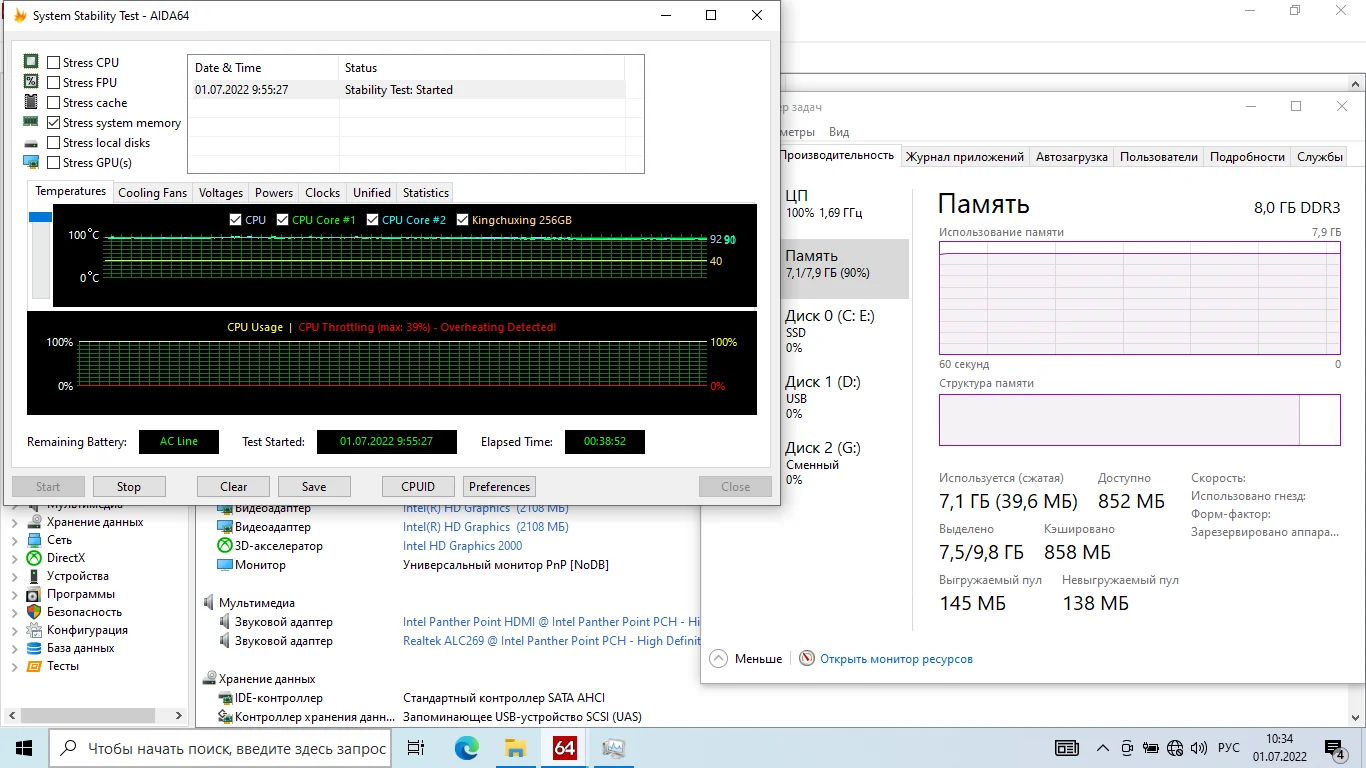Viewport: 1366px width, 768px height.
Task: Open the Открыть монитор ресурсов link
Action: pyautogui.click(x=896, y=659)
